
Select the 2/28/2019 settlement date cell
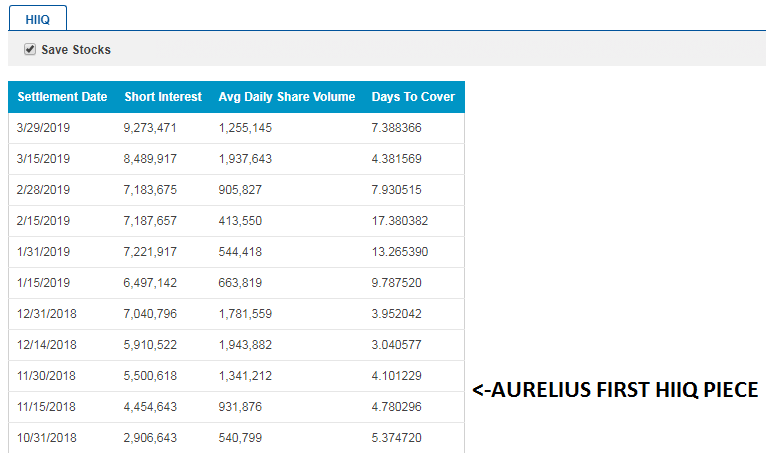[43, 190]
